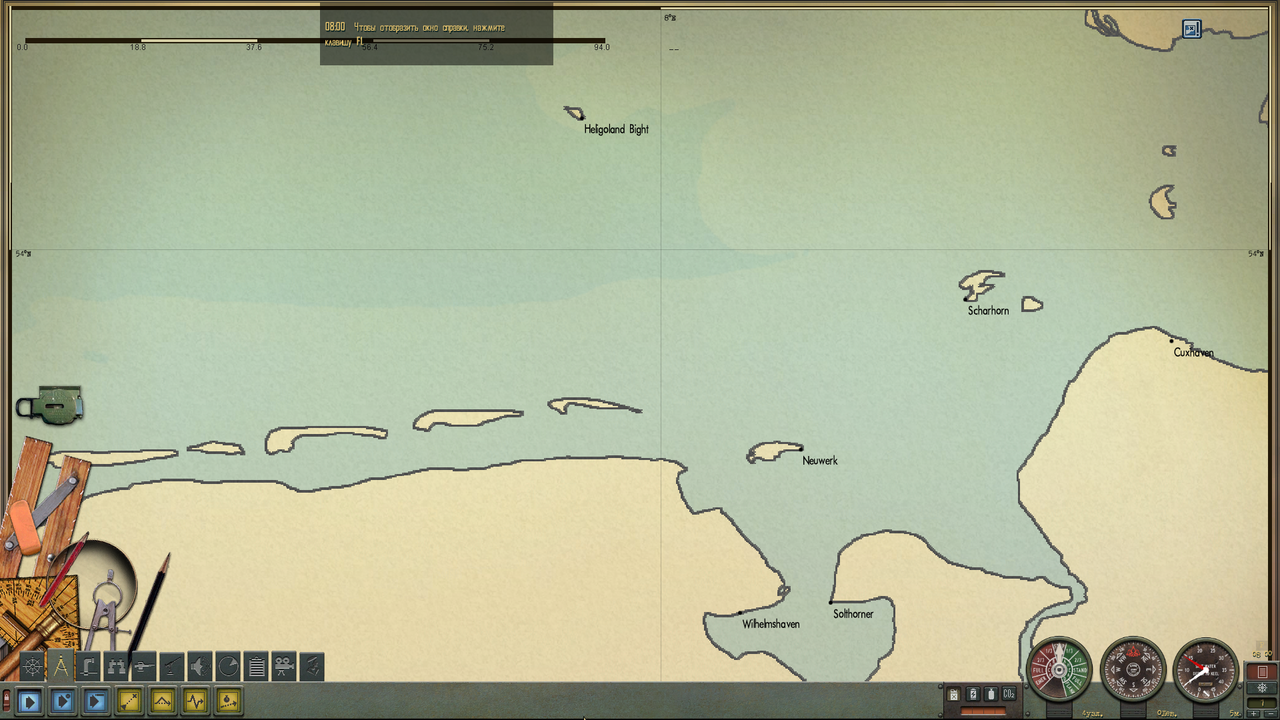Click the depth gauge dial
This screenshot has height=720, width=1280.
[1207, 670]
